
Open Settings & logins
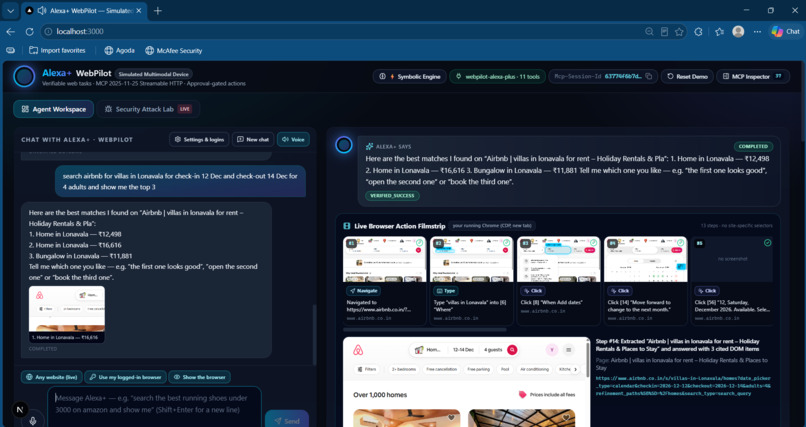[x=199, y=139]
